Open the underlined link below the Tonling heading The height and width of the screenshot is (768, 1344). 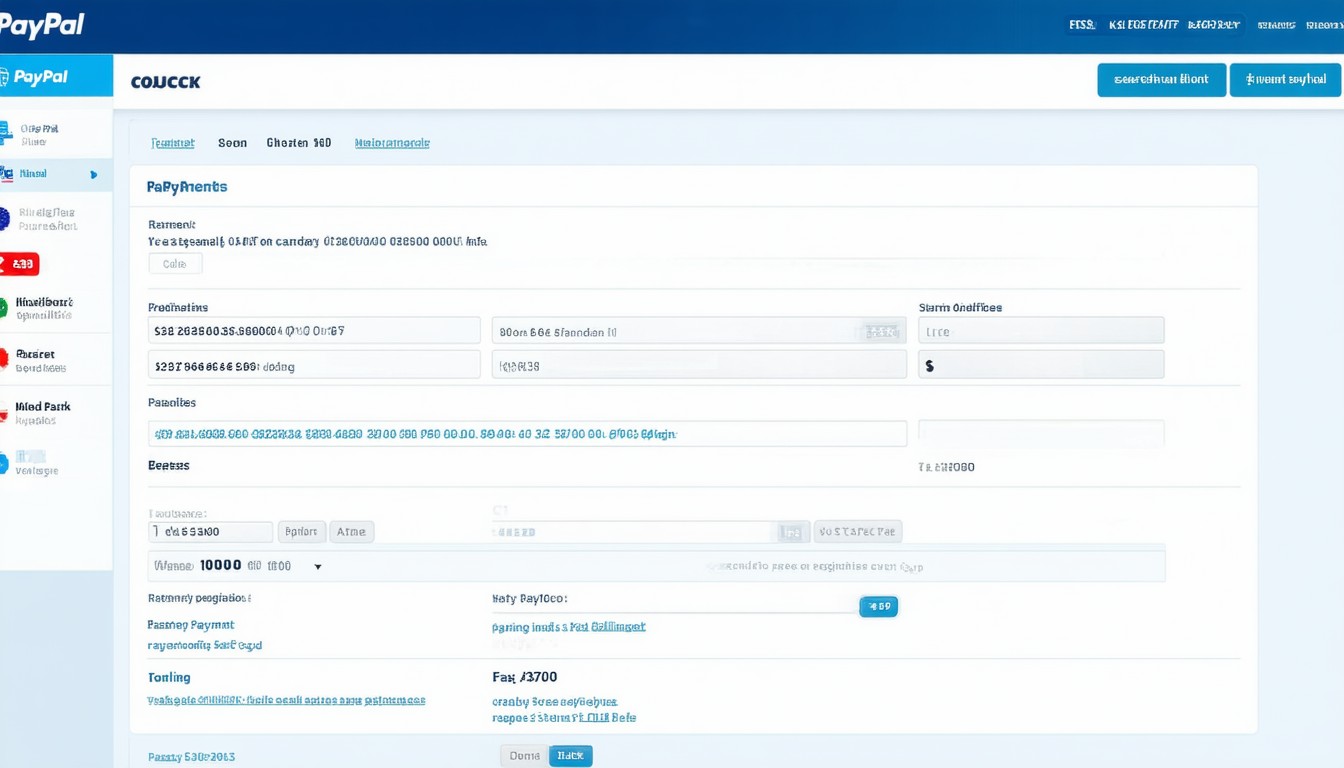tap(286, 700)
